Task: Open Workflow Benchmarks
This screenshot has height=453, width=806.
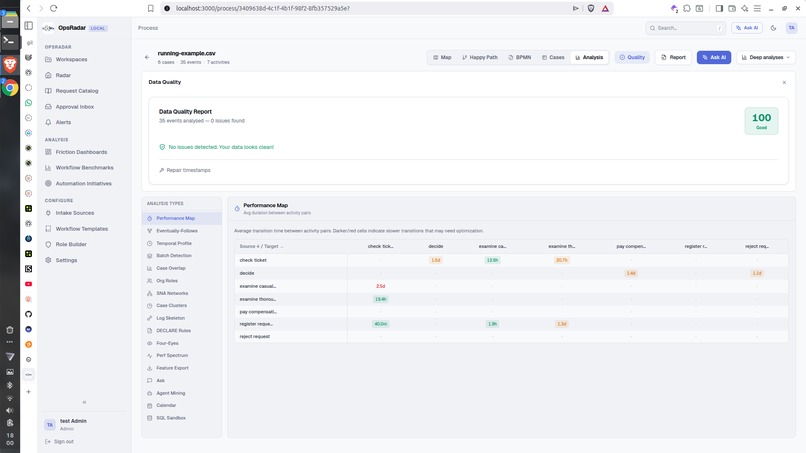Action: tap(84, 168)
